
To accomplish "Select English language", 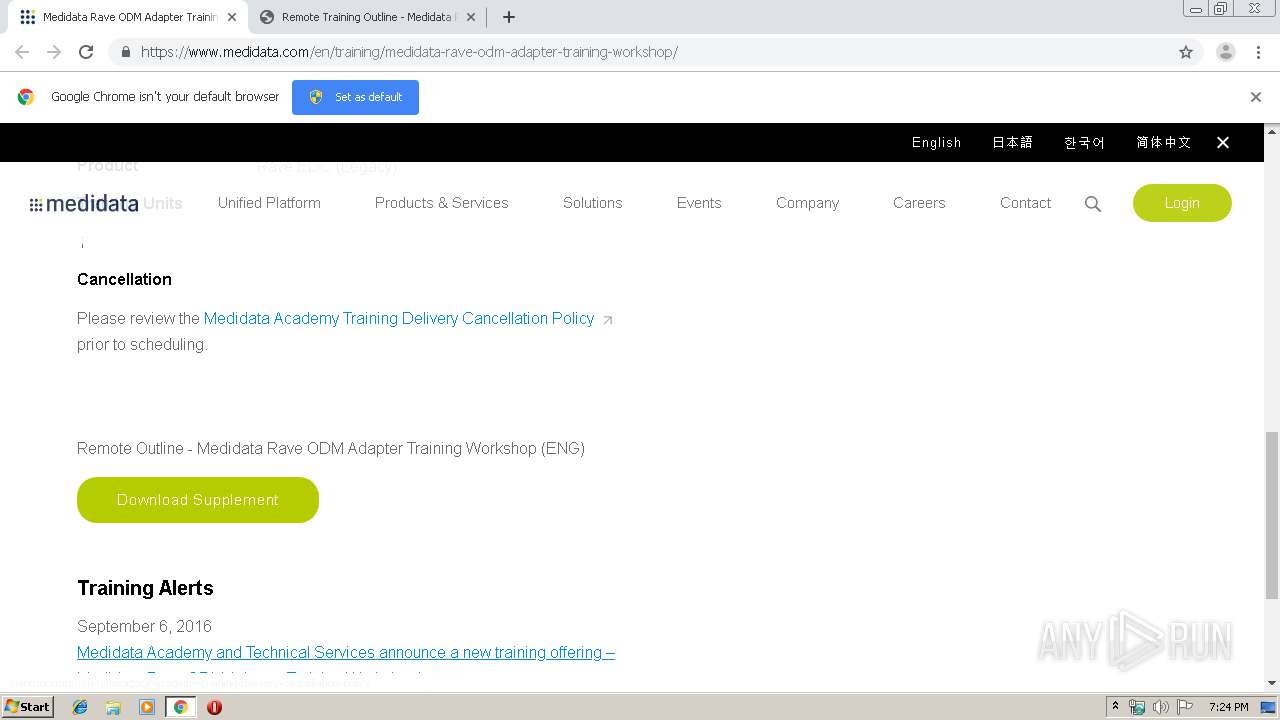I will point(936,143).
